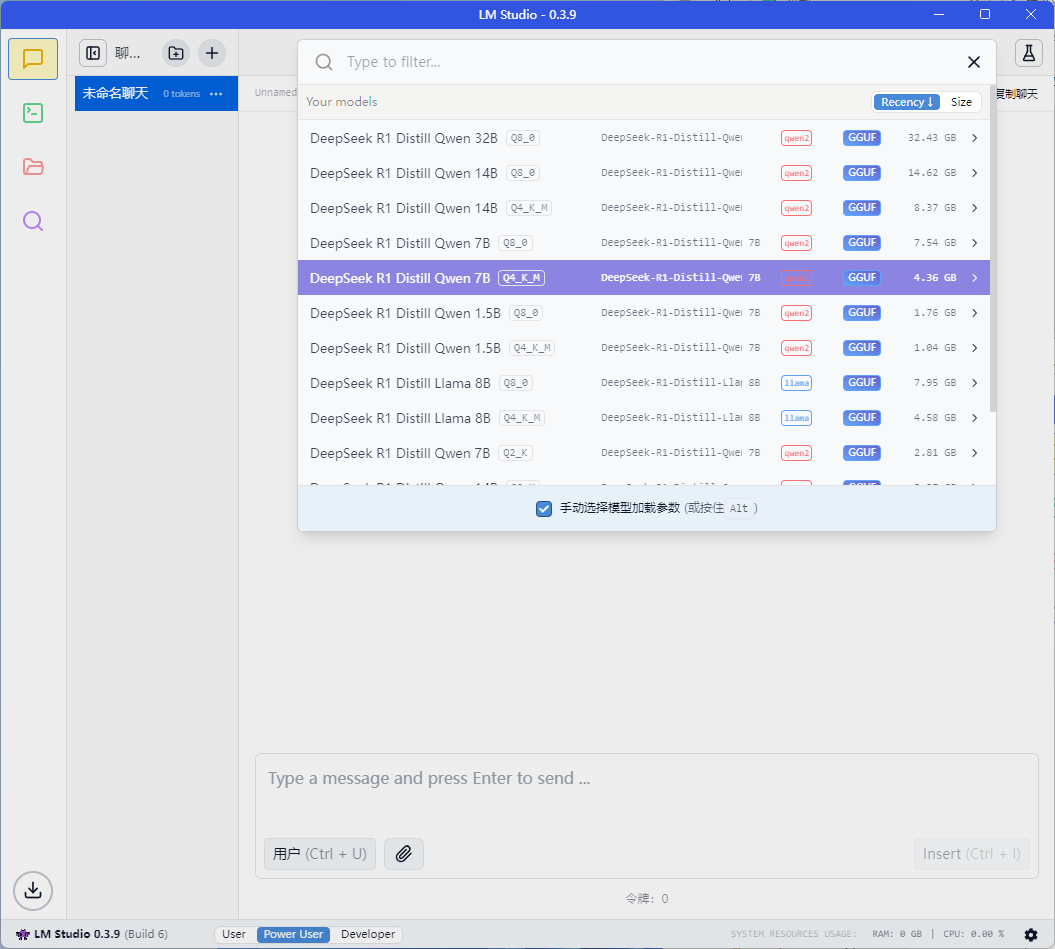Click the 令牌: 0 token counter
The width and height of the screenshot is (1055, 949).
pos(647,899)
